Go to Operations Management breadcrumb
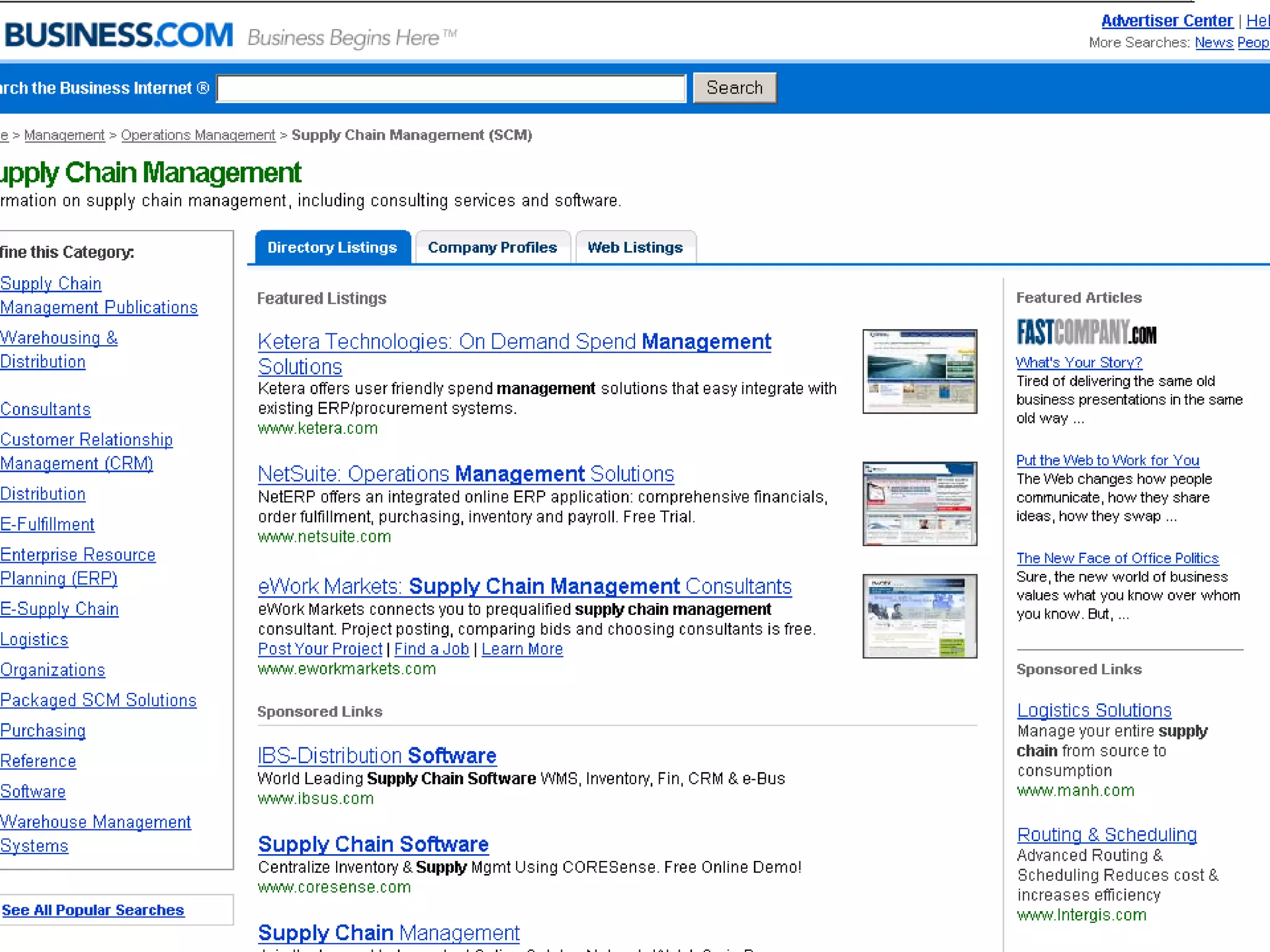This screenshot has width=1270, height=952. click(198, 135)
